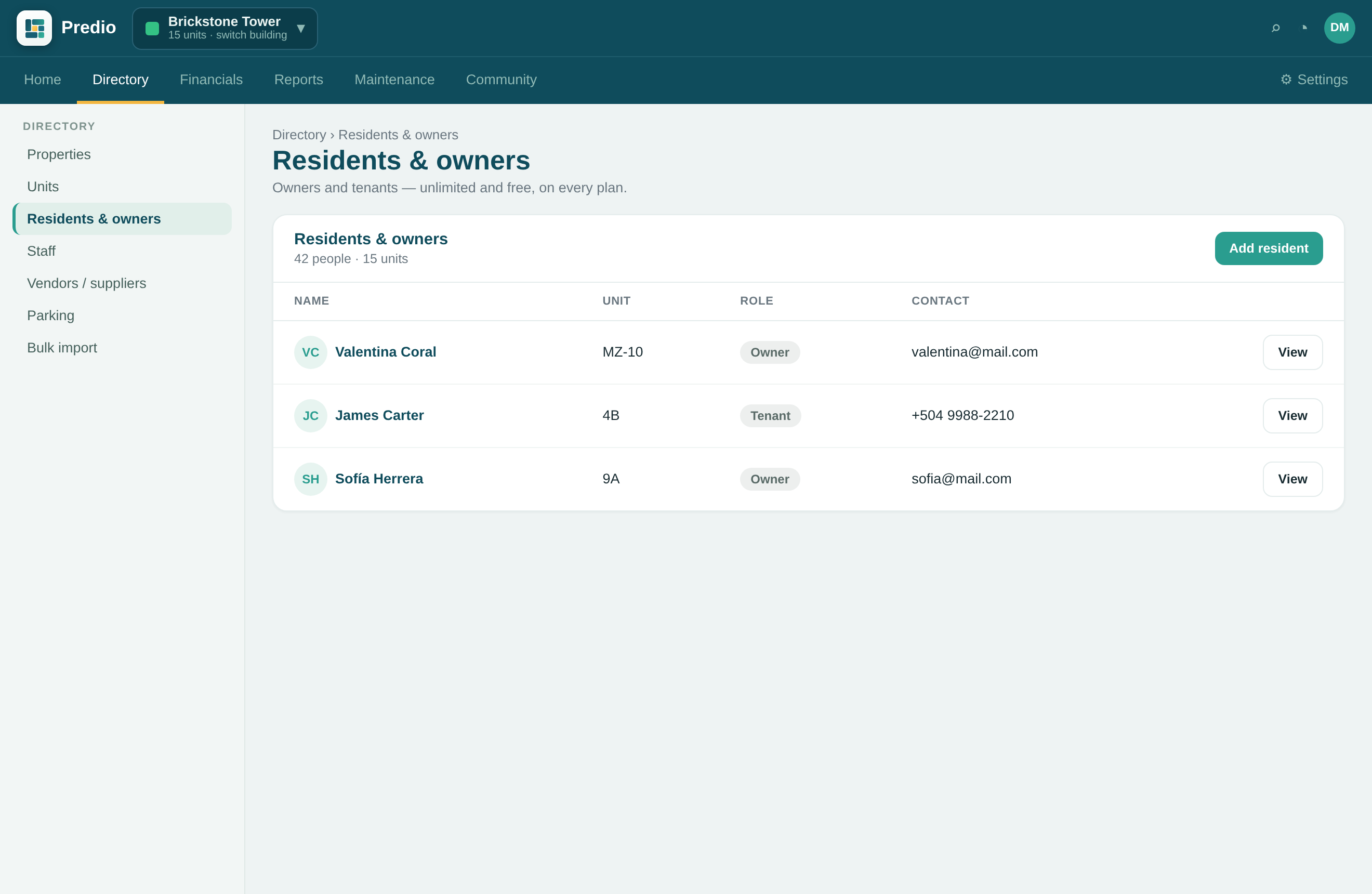Viewport: 1372px width, 894px height.
Task: Open Bulk import in the sidebar
Action: [122, 348]
